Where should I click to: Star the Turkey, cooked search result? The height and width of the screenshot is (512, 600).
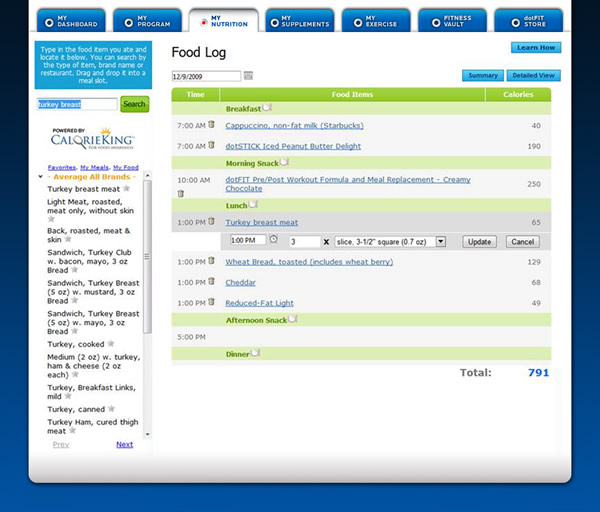(x=111, y=343)
